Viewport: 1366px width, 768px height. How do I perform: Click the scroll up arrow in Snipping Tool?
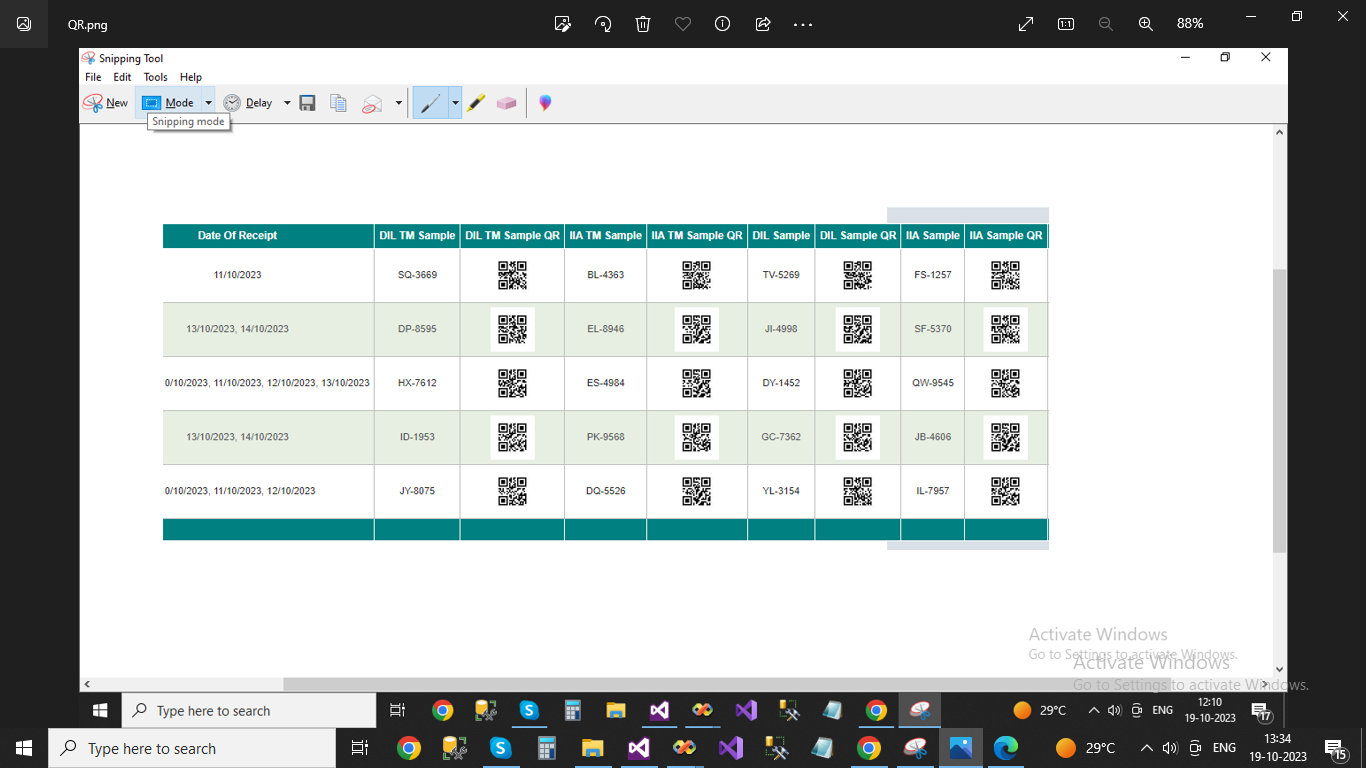pyautogui.click(x=1280, y=132)
